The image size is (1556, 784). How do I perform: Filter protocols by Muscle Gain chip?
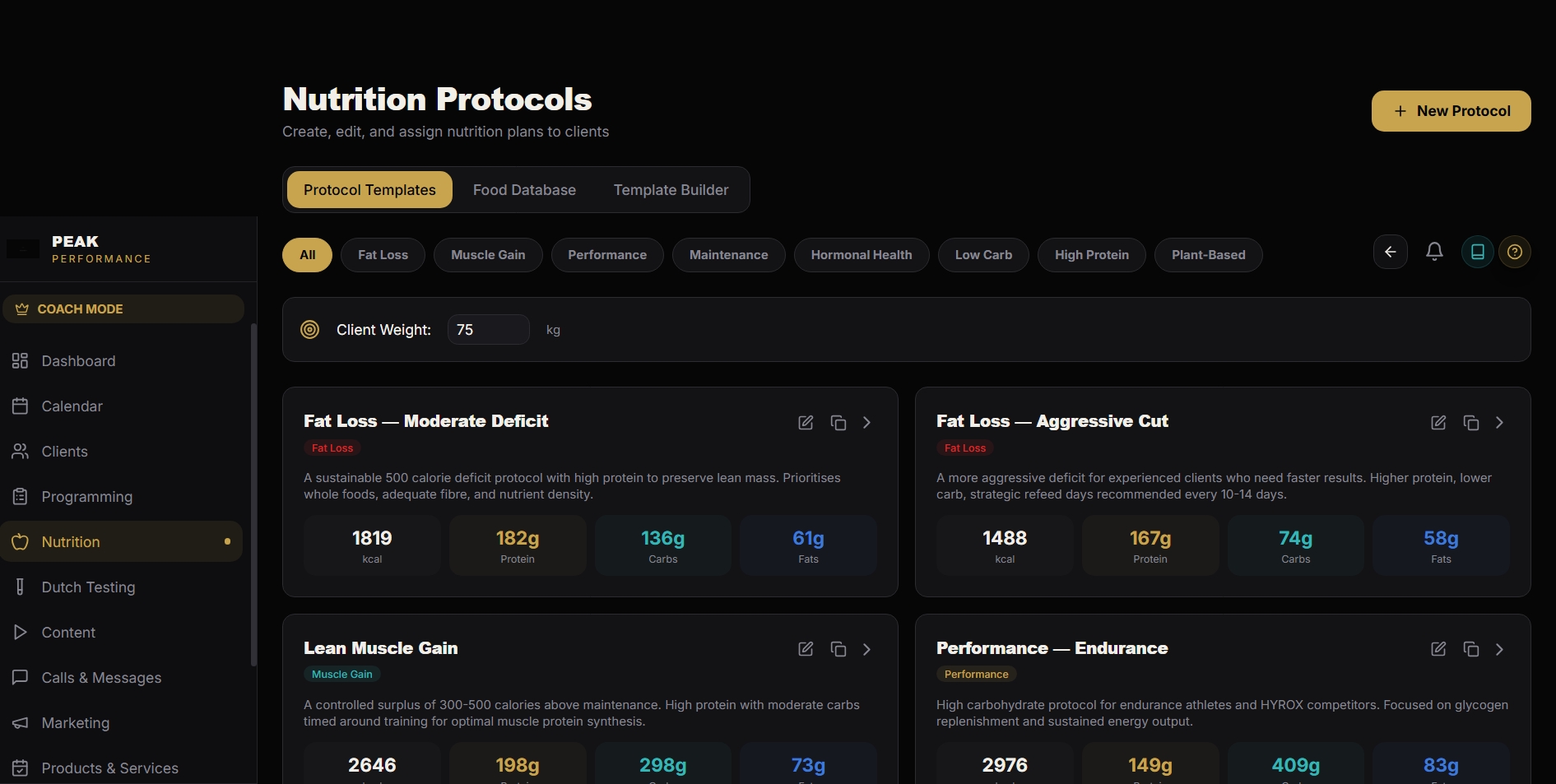[x=488, y=255]
